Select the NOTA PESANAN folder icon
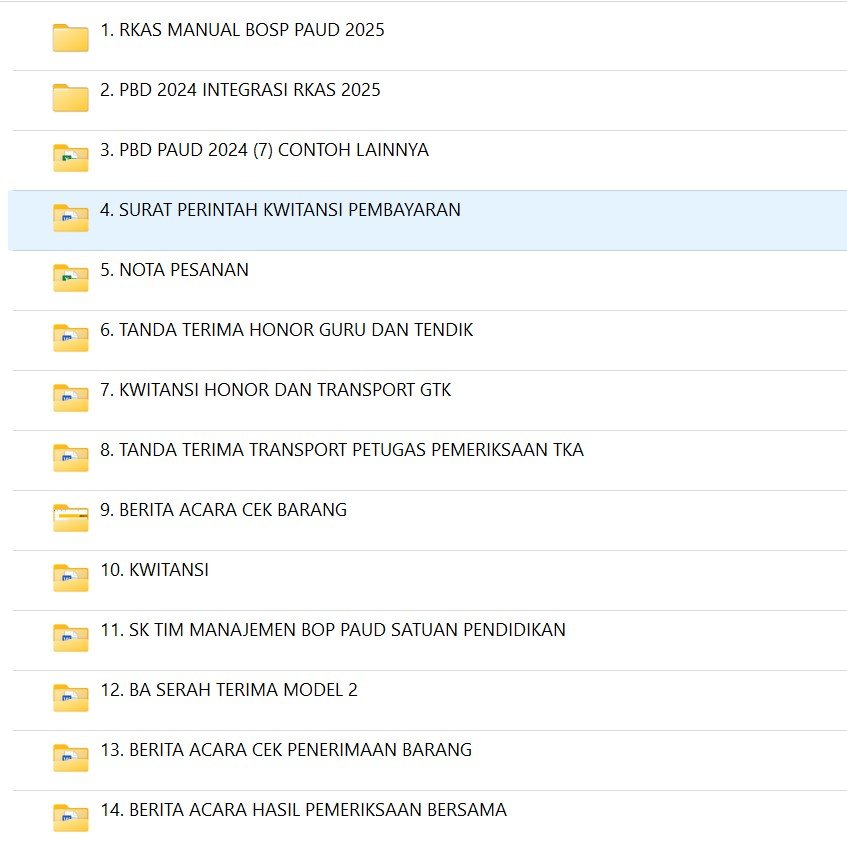The height and width of the screenshot is (852, 847). point(71,278)
